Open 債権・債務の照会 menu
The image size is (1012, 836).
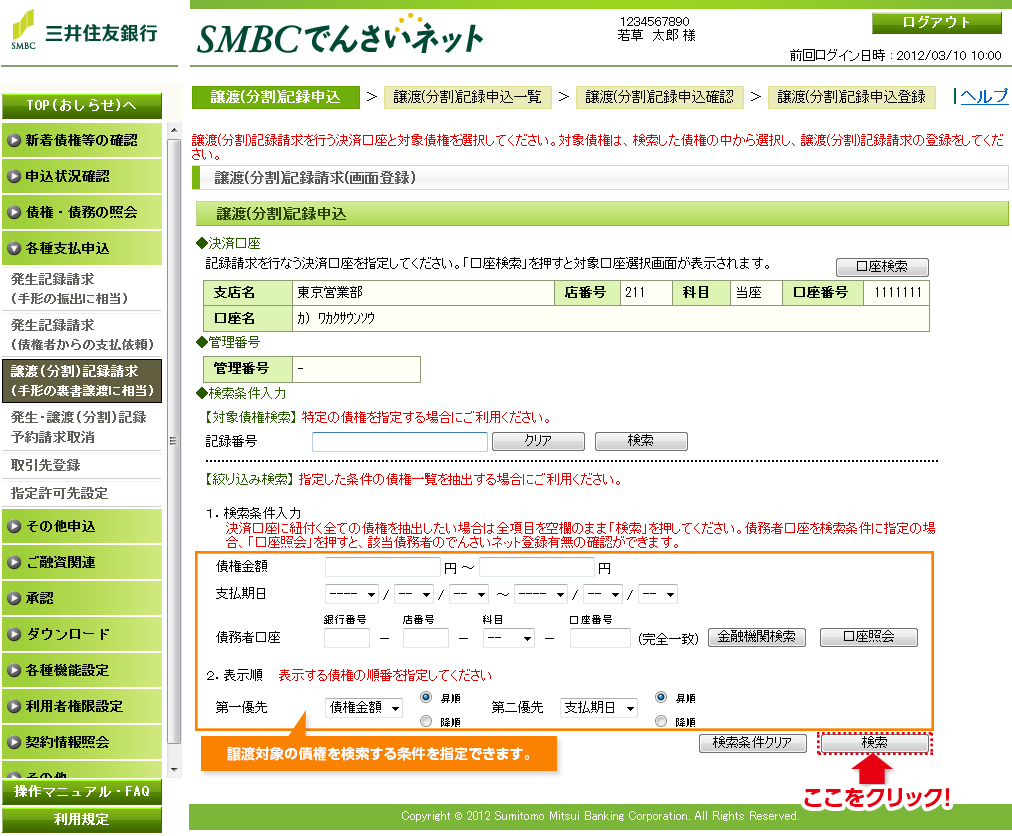tap(82, 212)
